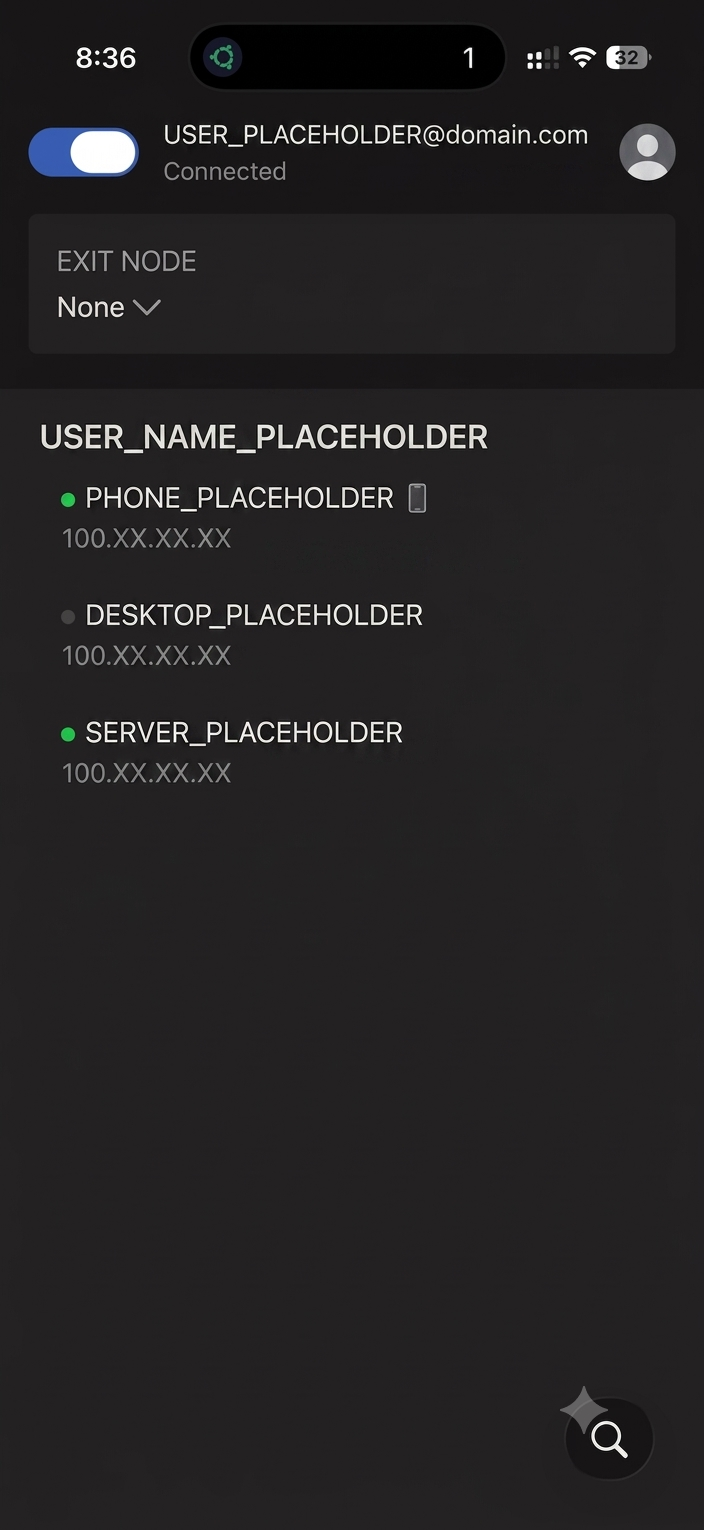The height and width of the screenshot is (1530, 704).
Task: Open search with the magnifying glass icon
Action: (609, 1439)
